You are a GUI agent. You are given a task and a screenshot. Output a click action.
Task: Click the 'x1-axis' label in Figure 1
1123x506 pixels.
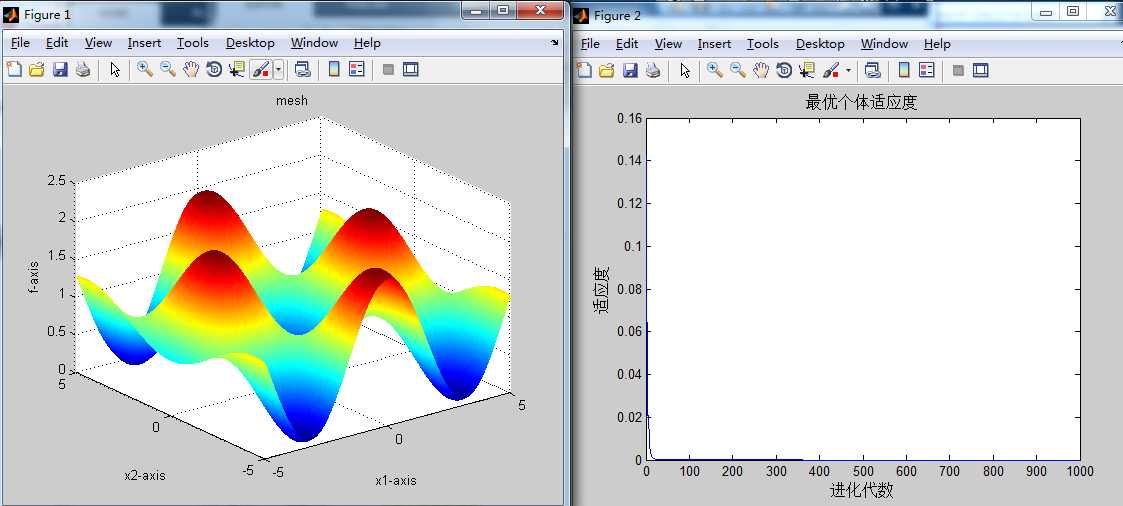pyautogui.click(x=395, y=480)
